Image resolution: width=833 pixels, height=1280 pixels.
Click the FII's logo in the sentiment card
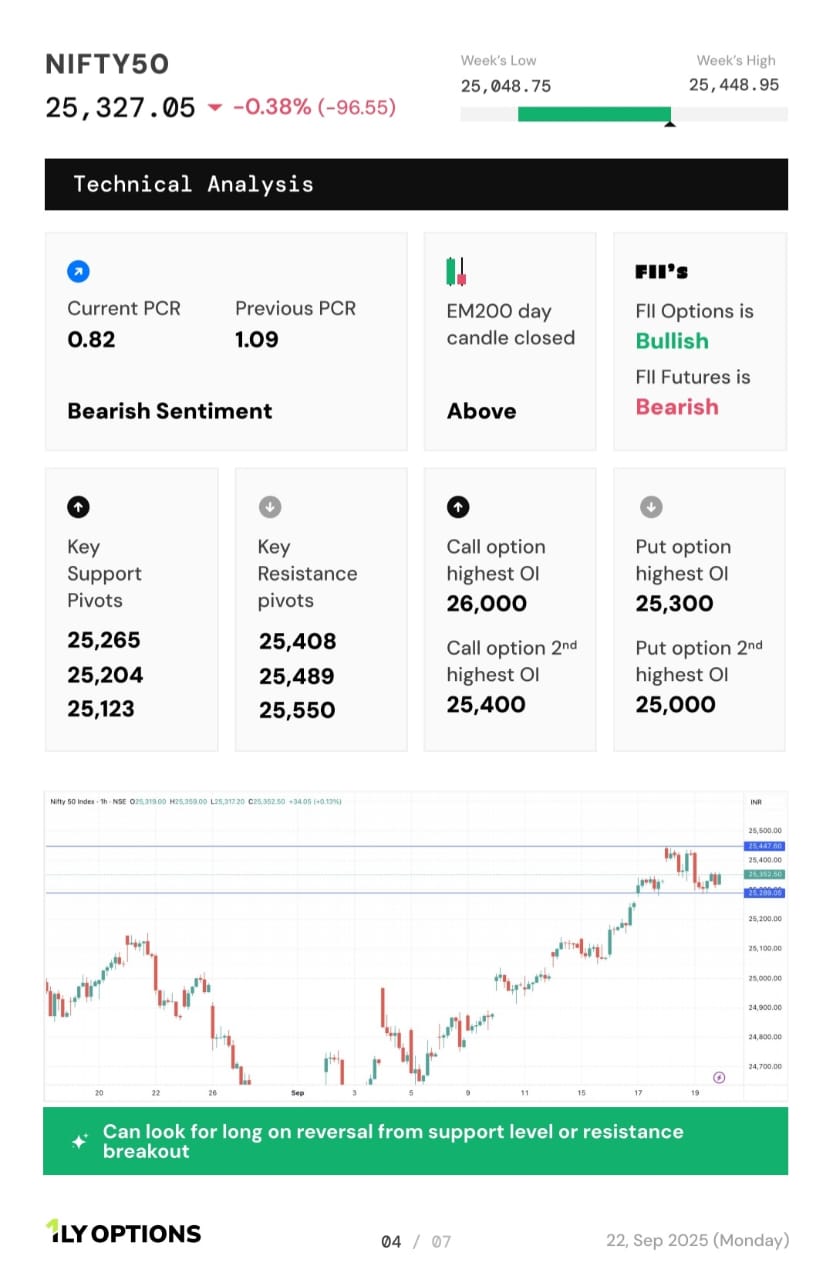click(662, 271)
